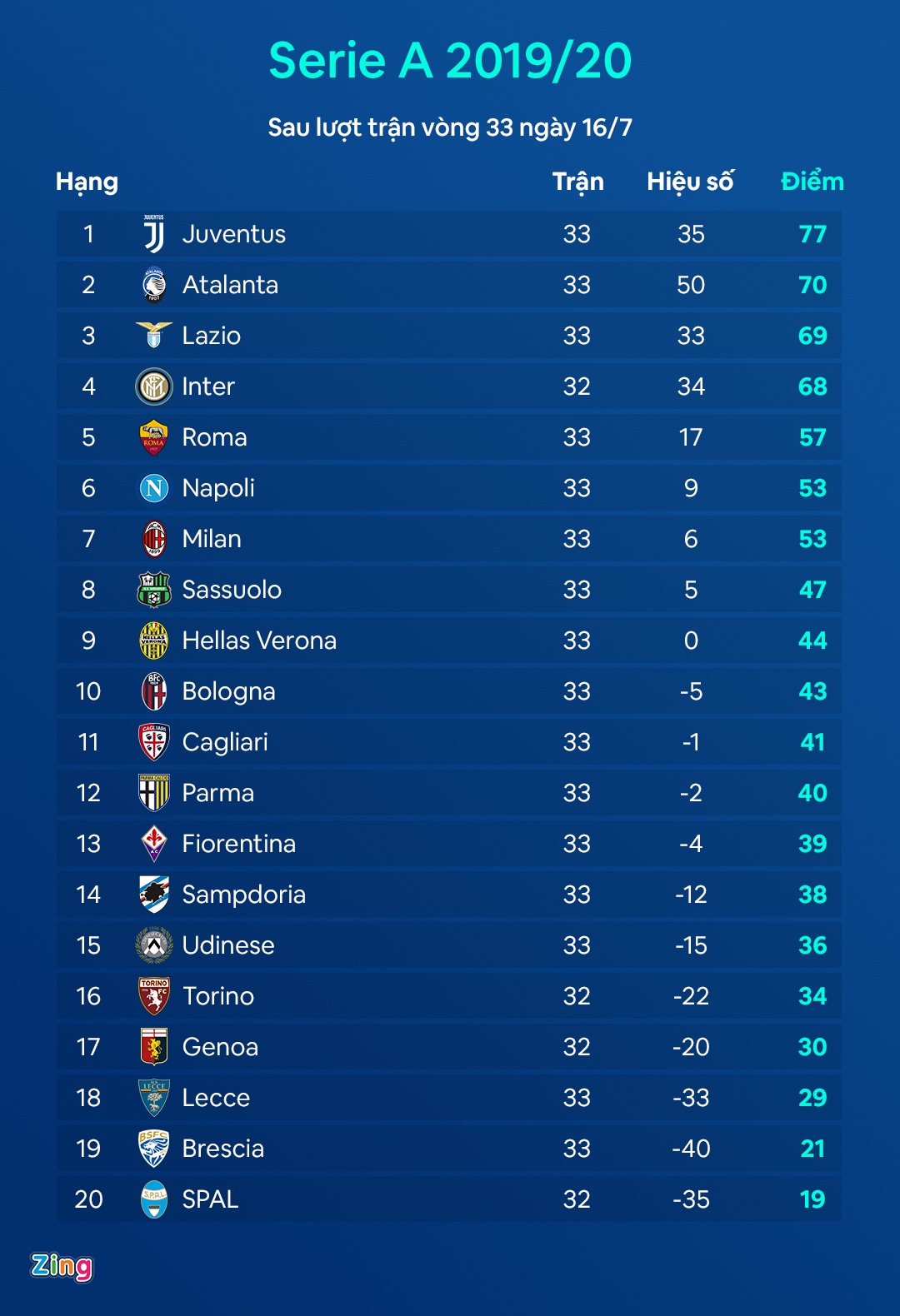Click the Hellas Verona team name
900x1316 pixels.
pos(259,641)
